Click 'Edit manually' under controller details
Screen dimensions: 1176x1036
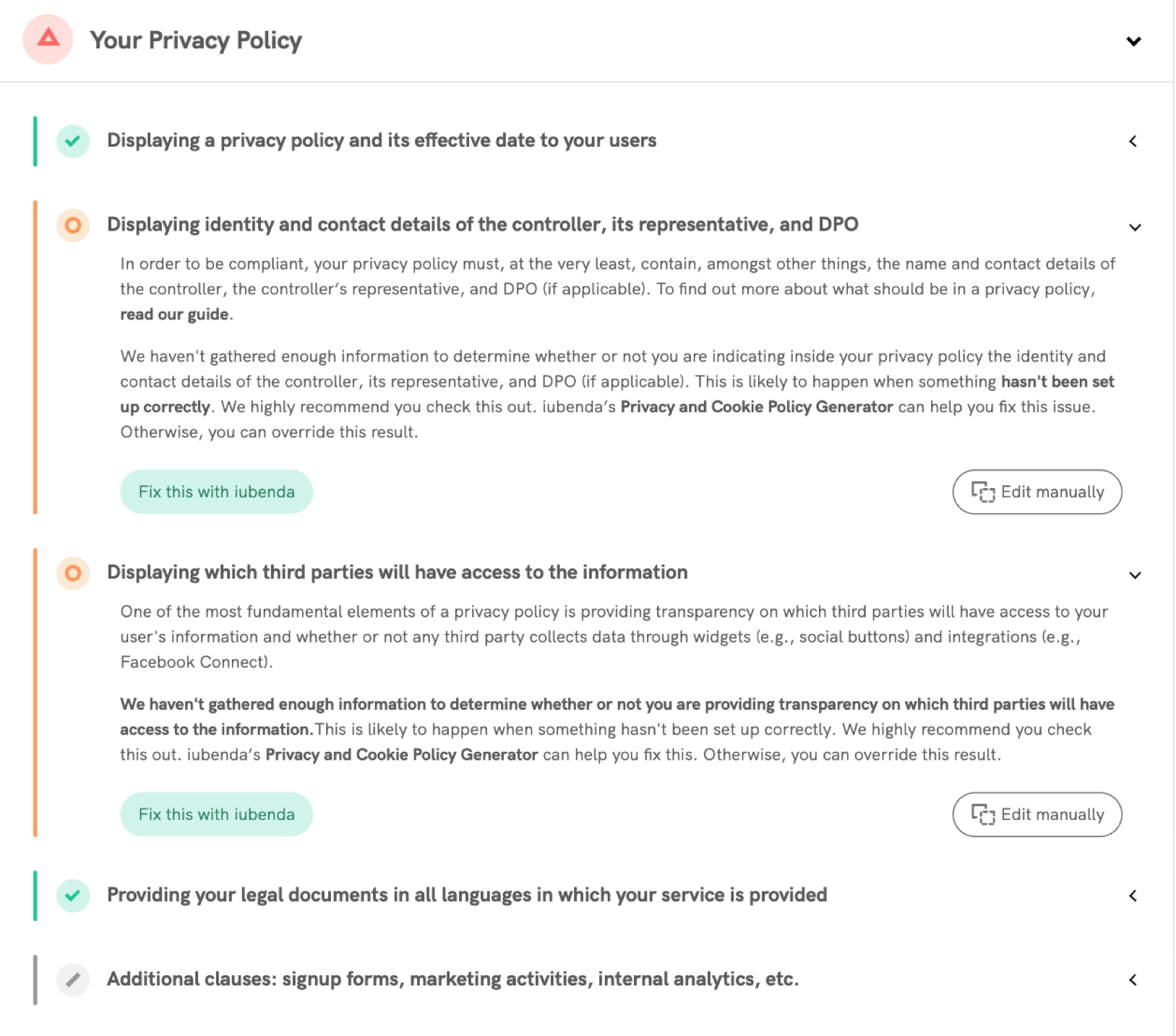(x=1036, y=492)
